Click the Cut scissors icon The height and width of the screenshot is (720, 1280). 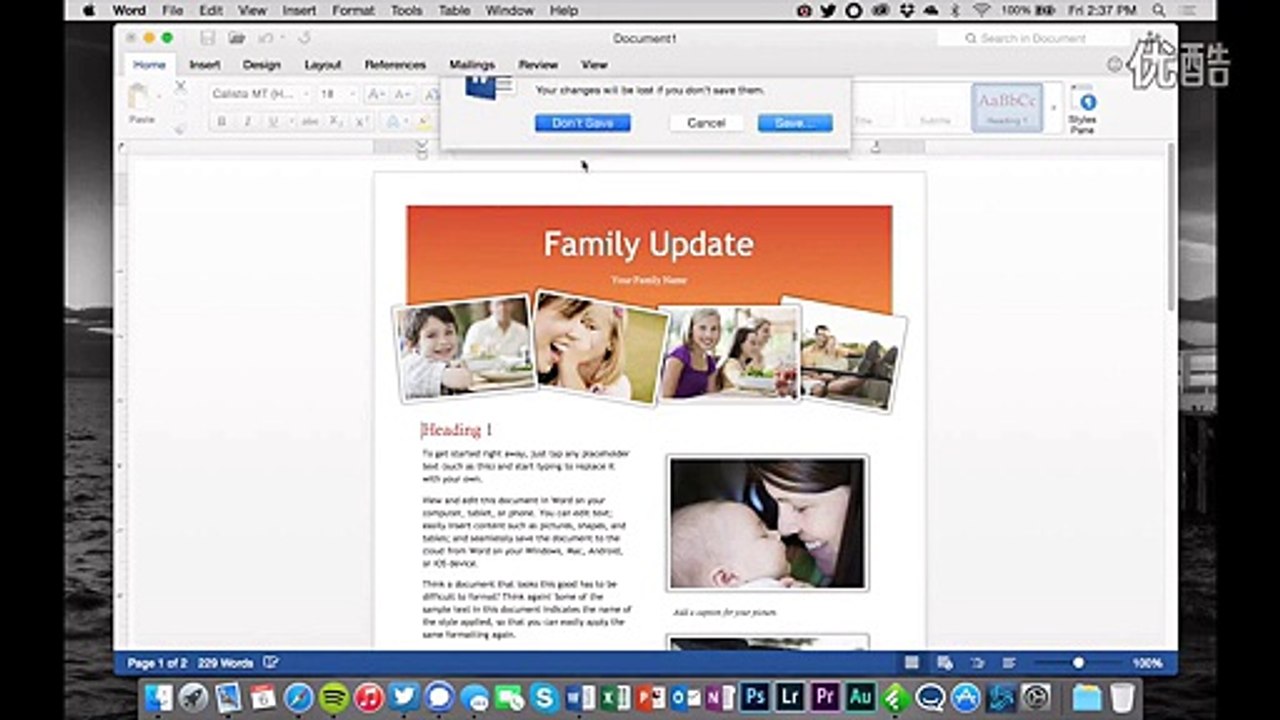tap(180, 87)
